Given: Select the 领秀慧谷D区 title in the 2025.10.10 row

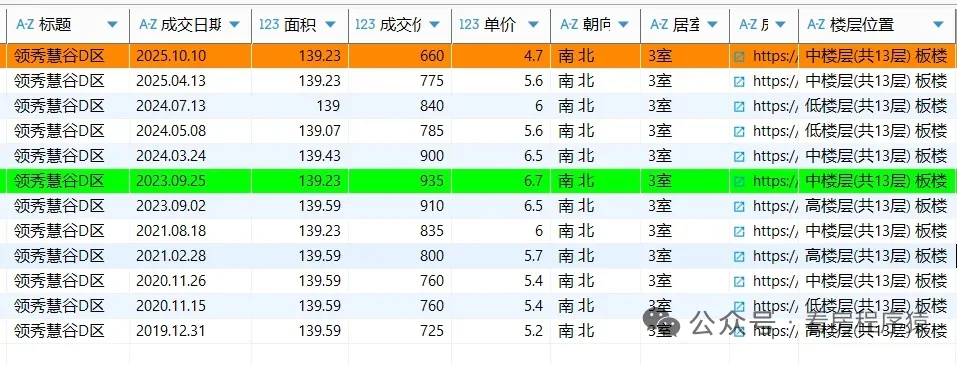Looking at the screenshot, I should coord(59,57).
